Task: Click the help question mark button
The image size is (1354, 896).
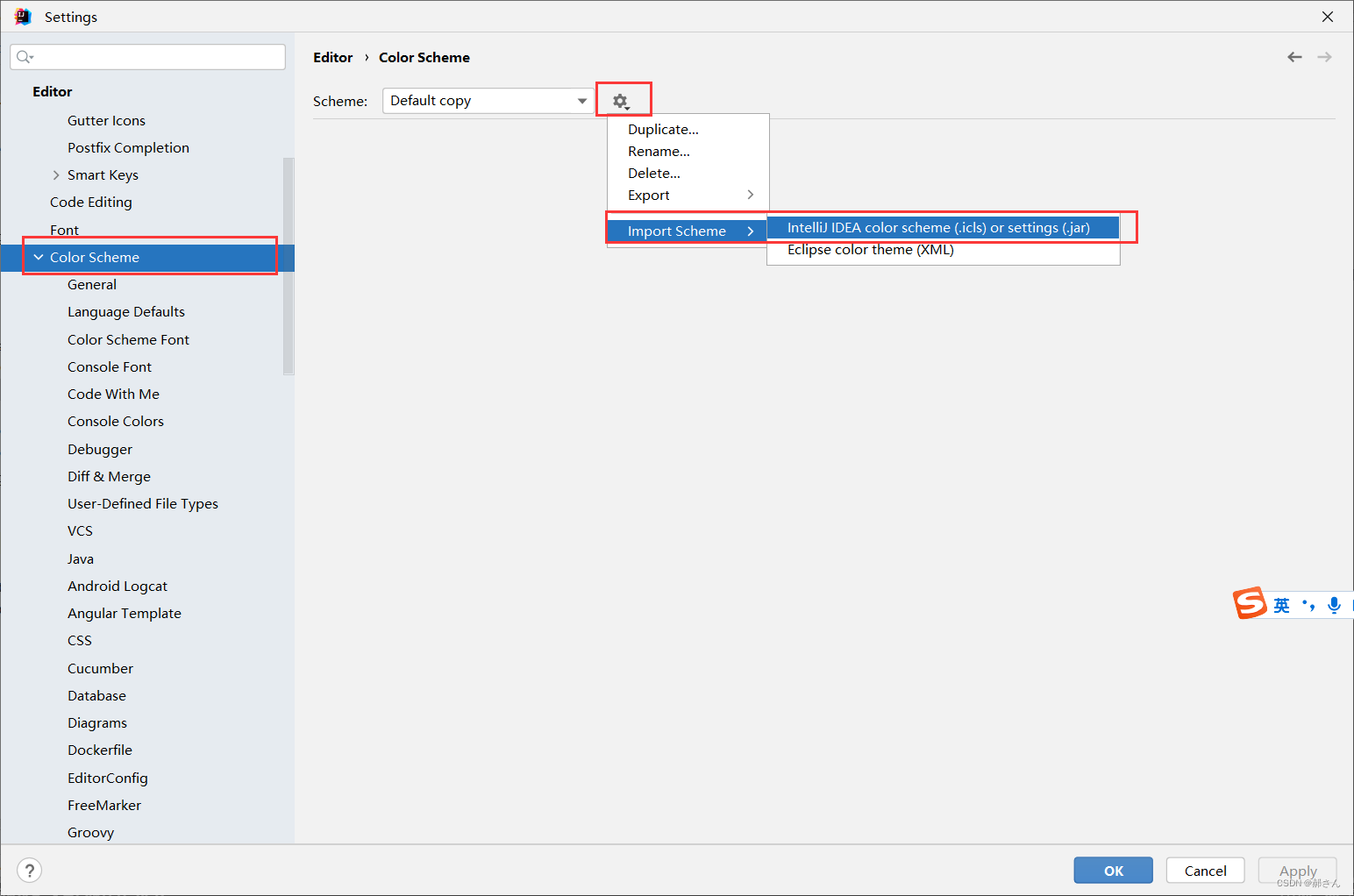Action: [30, 870]
